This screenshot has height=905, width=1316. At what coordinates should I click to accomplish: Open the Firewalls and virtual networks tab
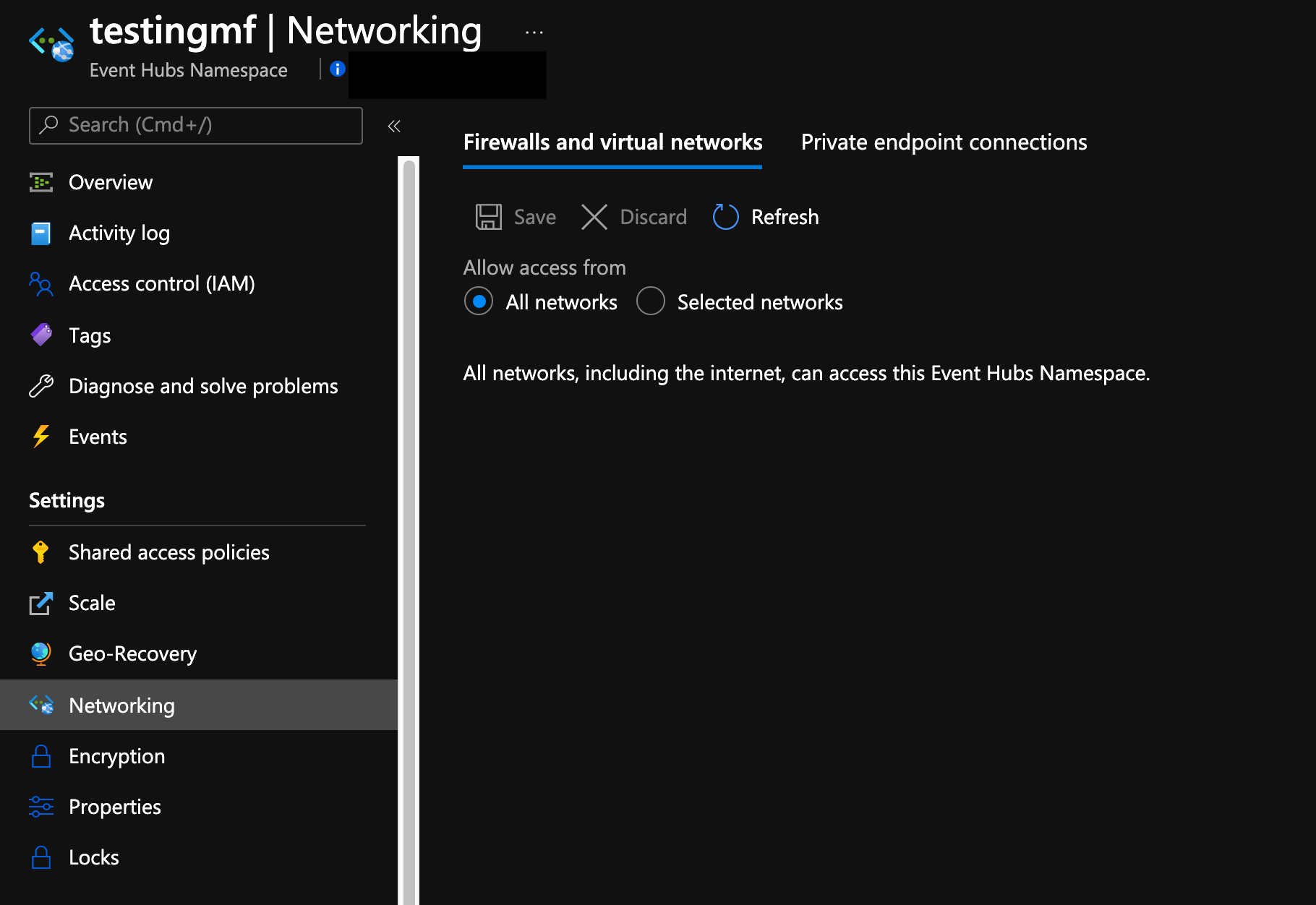612,142
